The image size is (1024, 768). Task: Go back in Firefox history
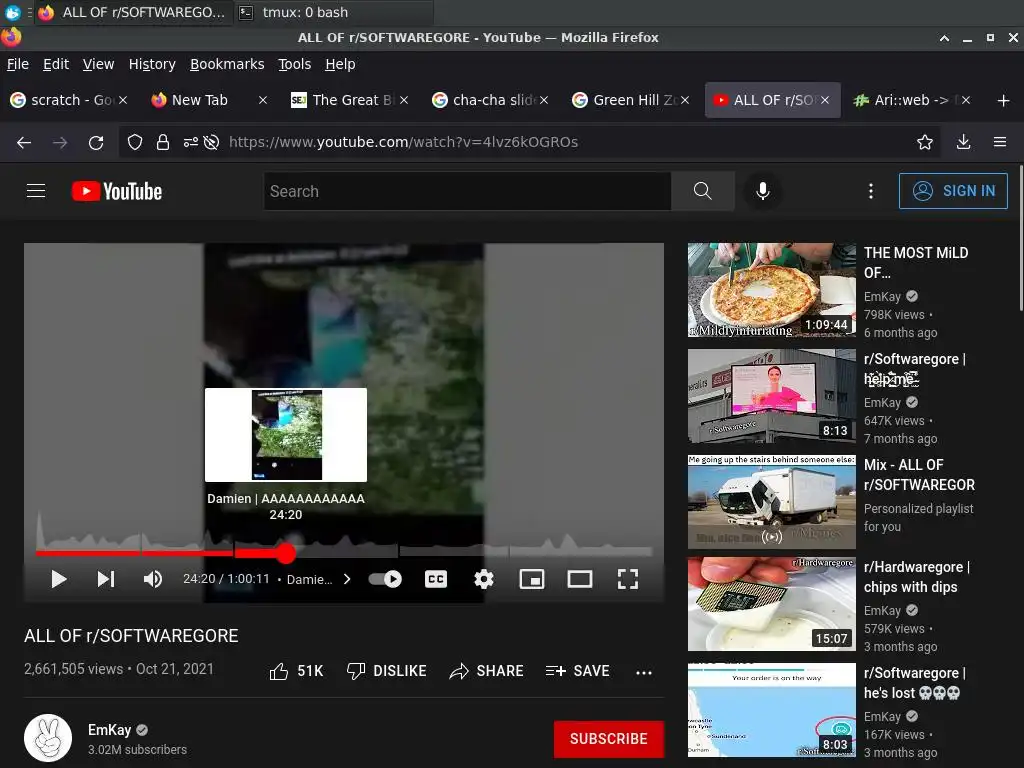coord(24,142)
